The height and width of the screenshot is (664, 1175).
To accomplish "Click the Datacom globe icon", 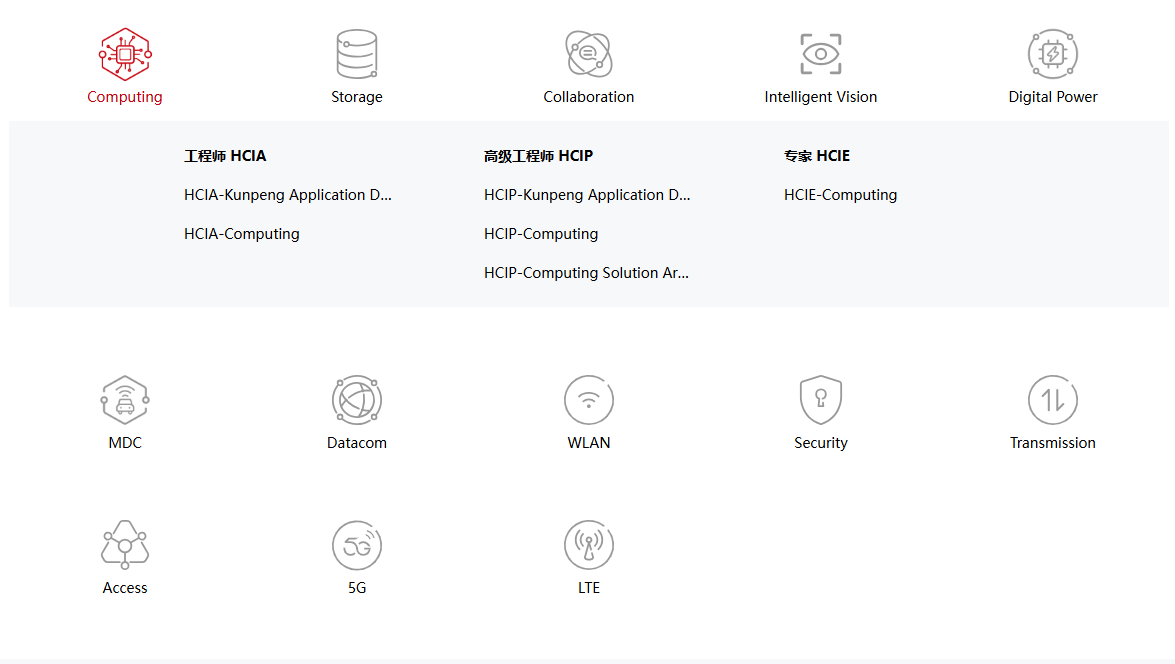I will click(x=357, y=400).
